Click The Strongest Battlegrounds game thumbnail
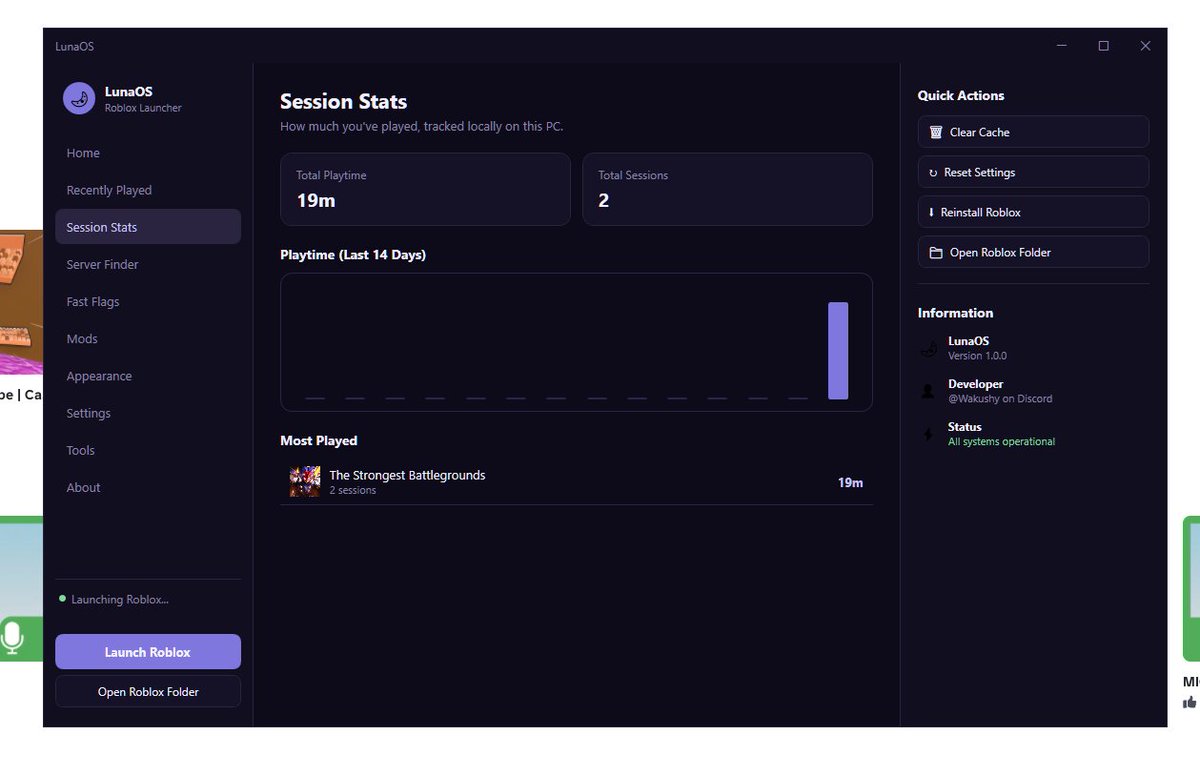 (305, 482)
